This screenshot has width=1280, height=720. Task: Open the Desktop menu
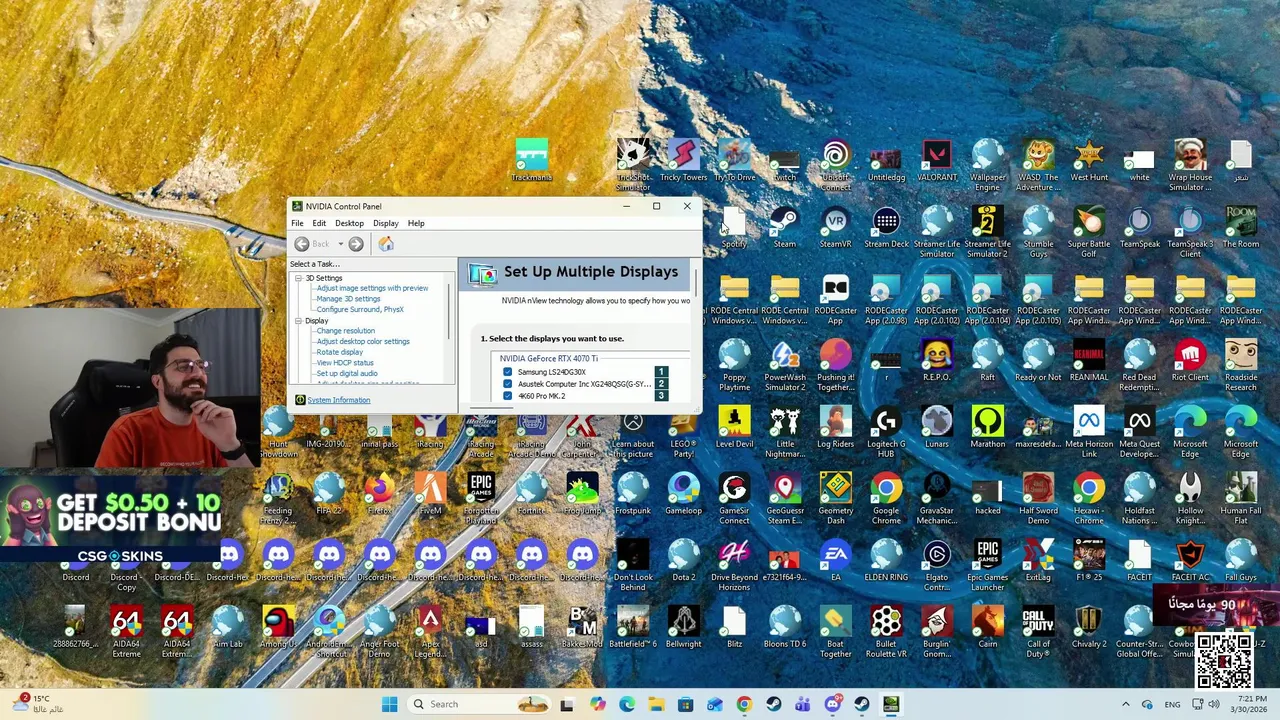349,223
